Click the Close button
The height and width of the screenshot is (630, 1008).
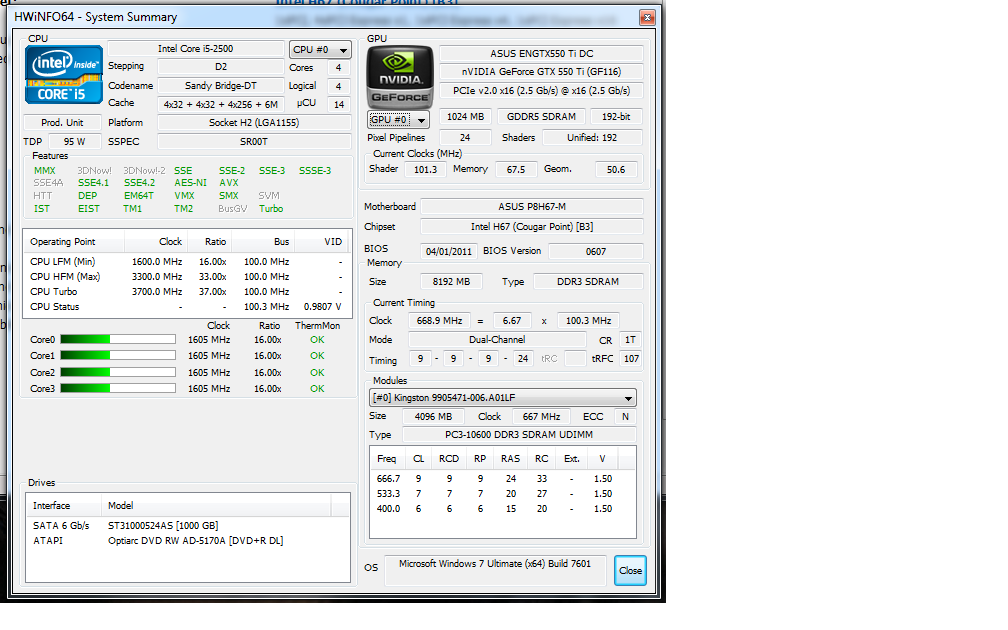coord(630,570)
